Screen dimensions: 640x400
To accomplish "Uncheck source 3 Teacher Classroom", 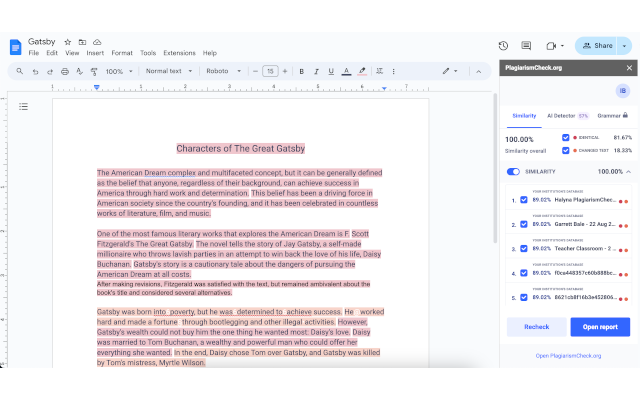I will pyautogui.click(x=524, y=249).
